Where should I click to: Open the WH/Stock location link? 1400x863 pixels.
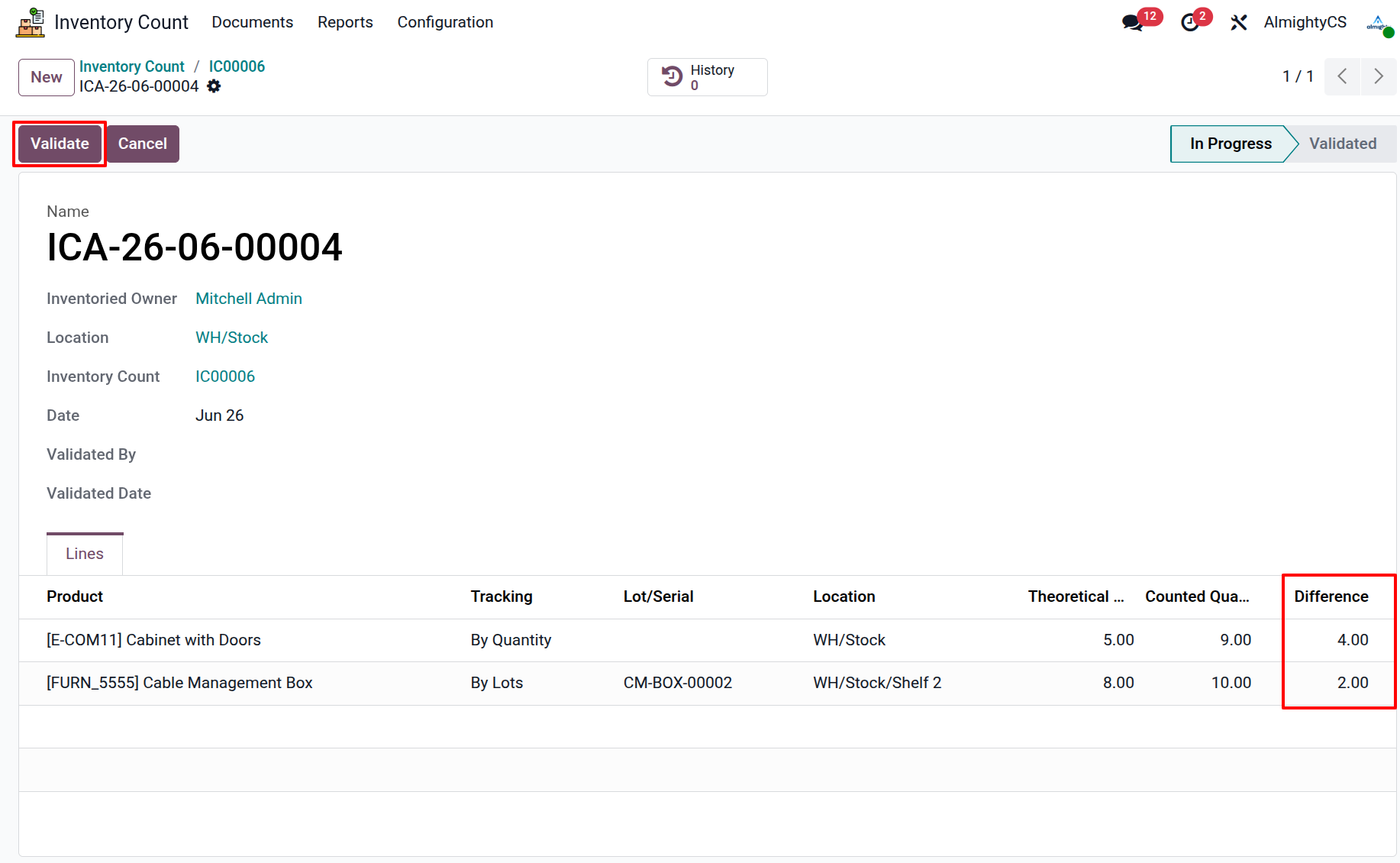click(231, 338)
